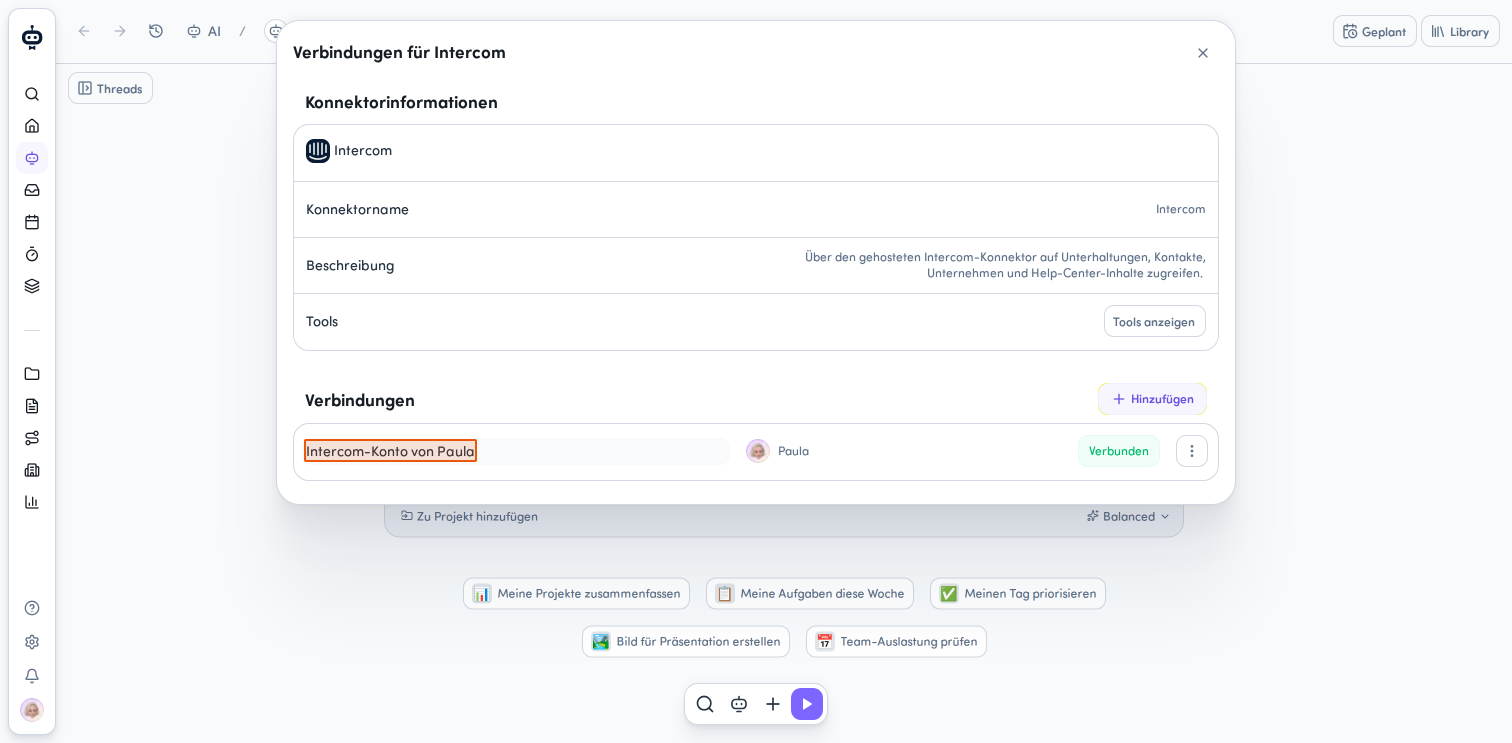Open search in the left sidebar

point(32,94)
